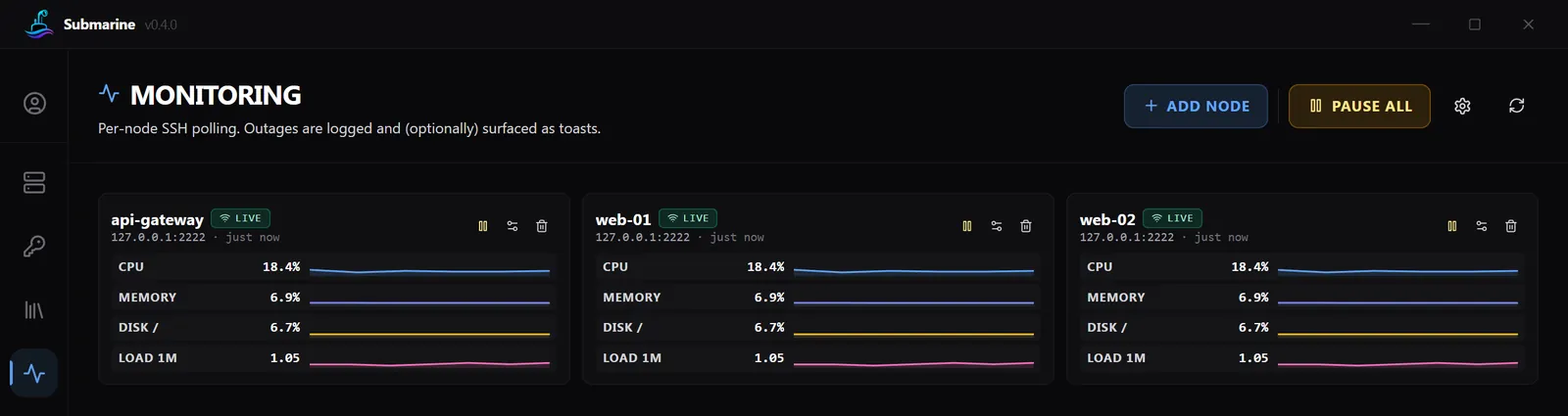Screen dimensions: 1568x416
Task: Delete the web-02 node
Action: coord(1511,226)
